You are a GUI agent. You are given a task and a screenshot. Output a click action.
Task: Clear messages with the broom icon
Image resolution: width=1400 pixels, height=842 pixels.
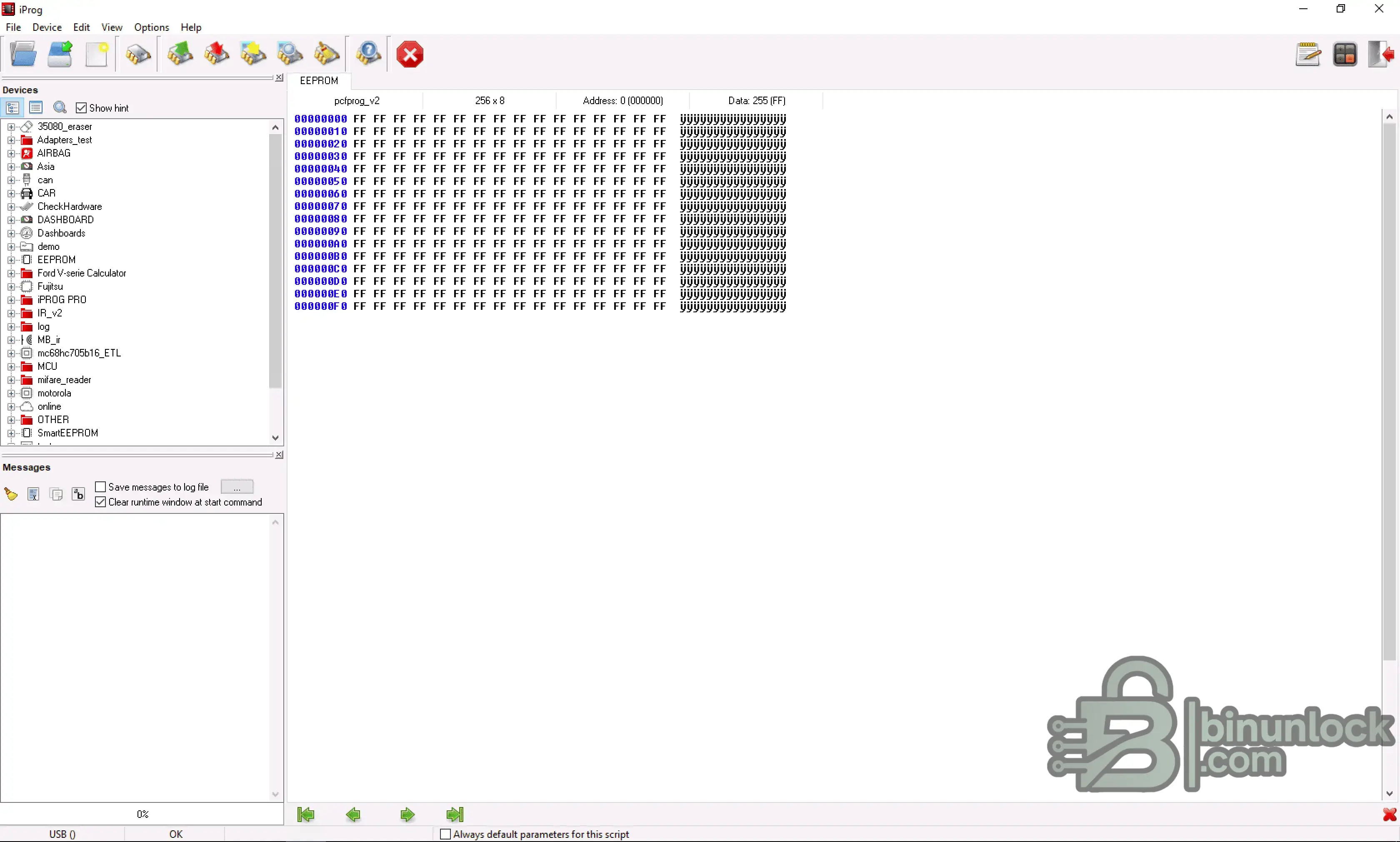11,494
